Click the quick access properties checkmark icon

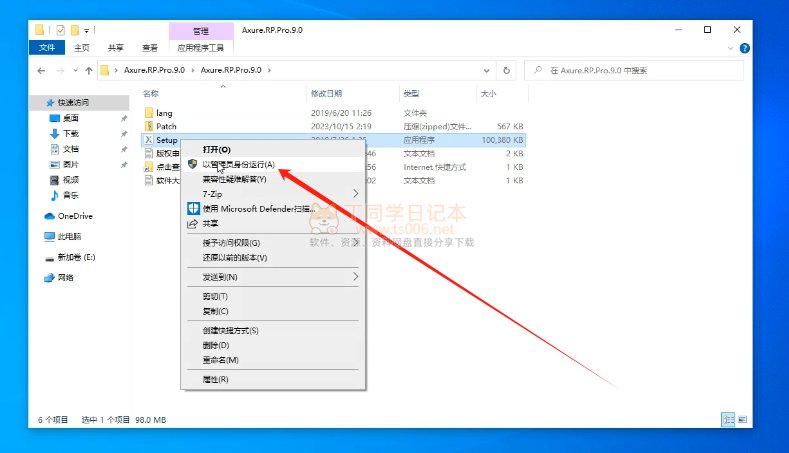pos(60,30)
